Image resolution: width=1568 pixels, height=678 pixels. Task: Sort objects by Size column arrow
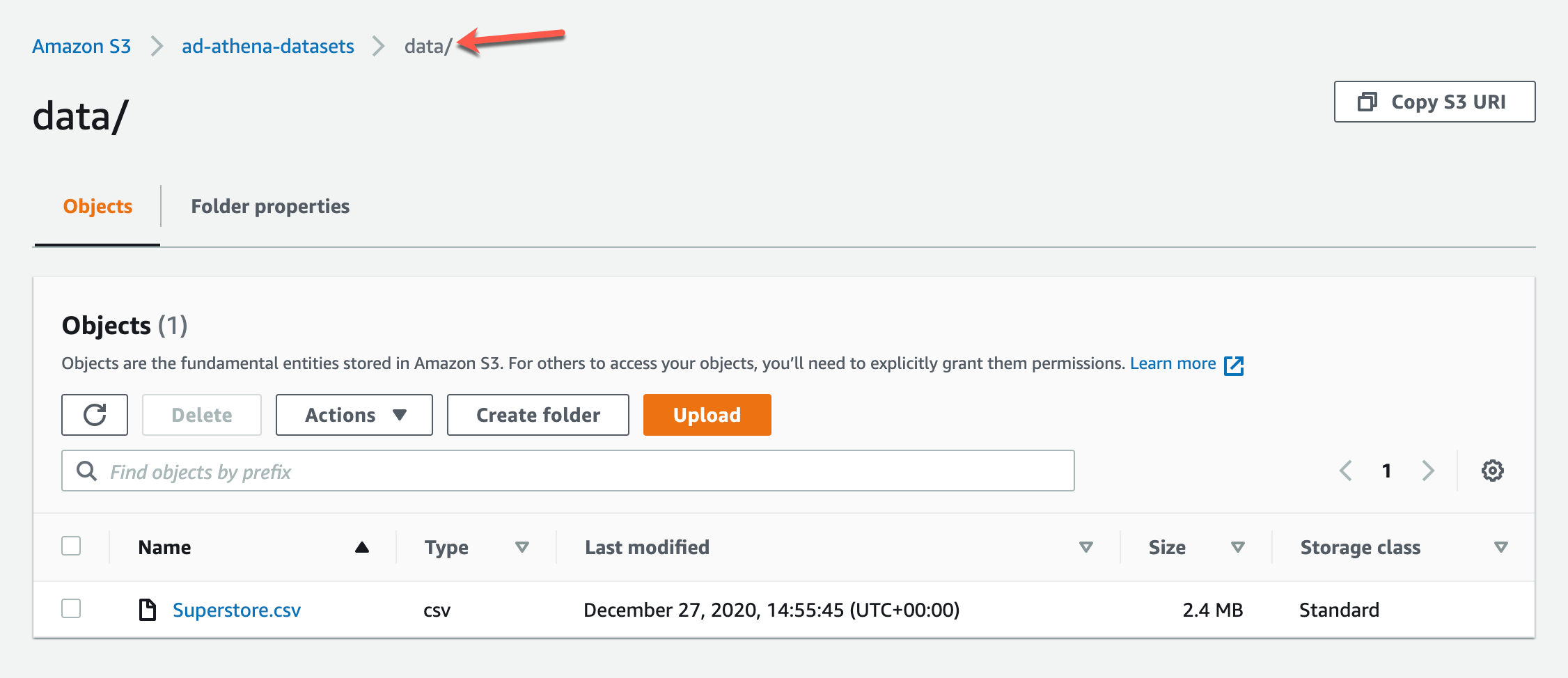coord(1237,547)
